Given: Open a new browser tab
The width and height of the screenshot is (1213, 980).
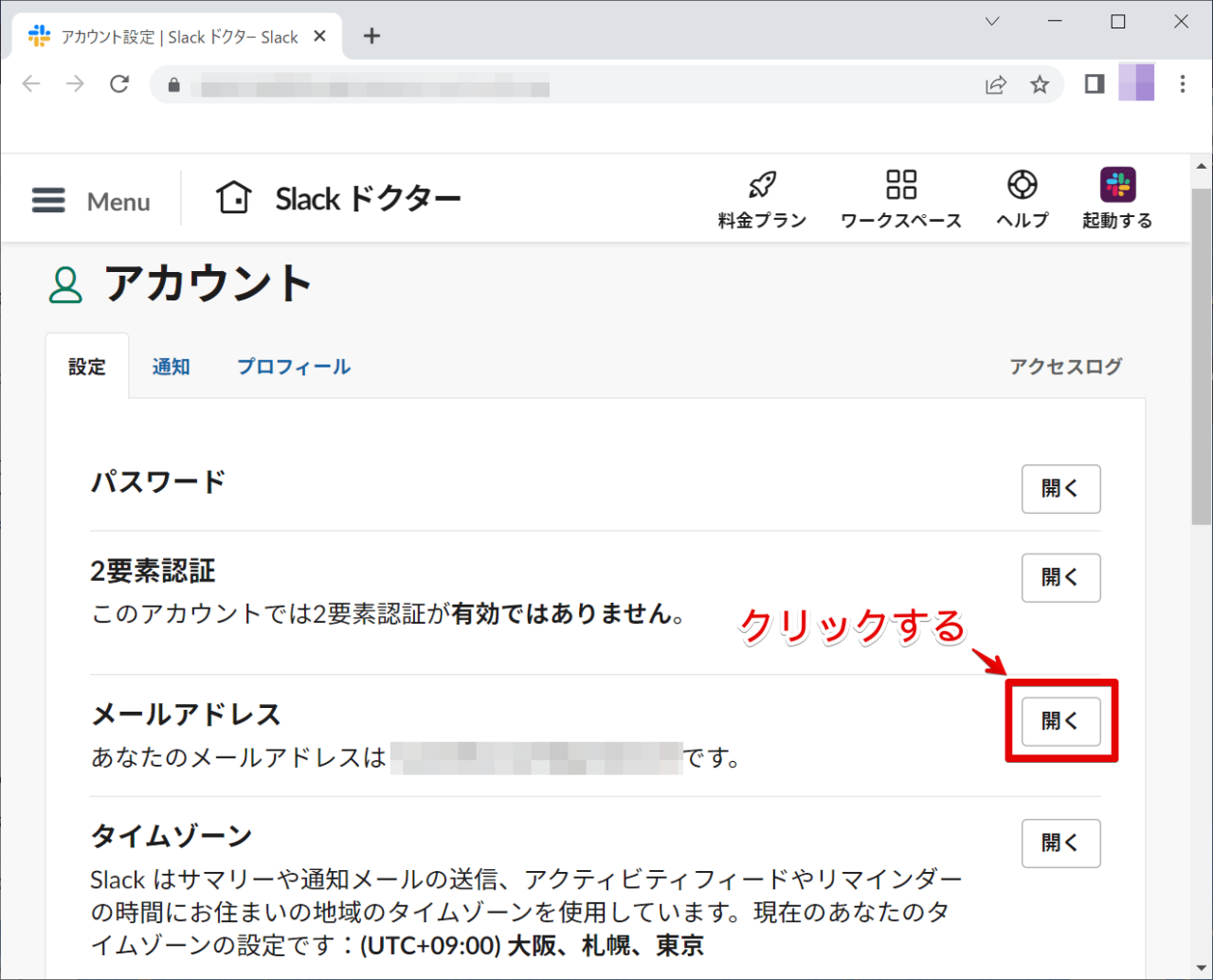Looking at the screenshot, I should [x=371, y=36].
